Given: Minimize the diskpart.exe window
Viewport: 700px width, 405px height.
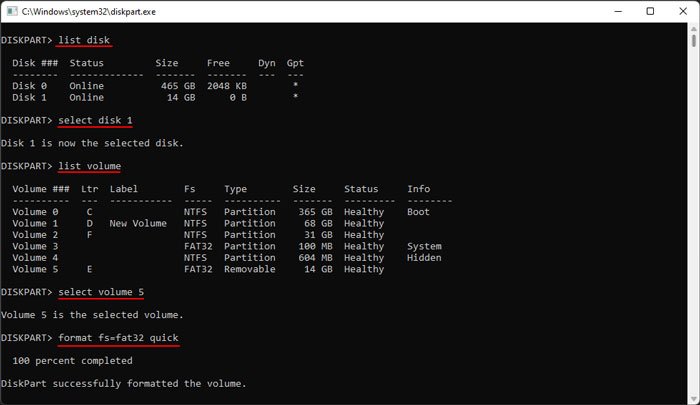Looking at the screenshot, I should [618, 11].
